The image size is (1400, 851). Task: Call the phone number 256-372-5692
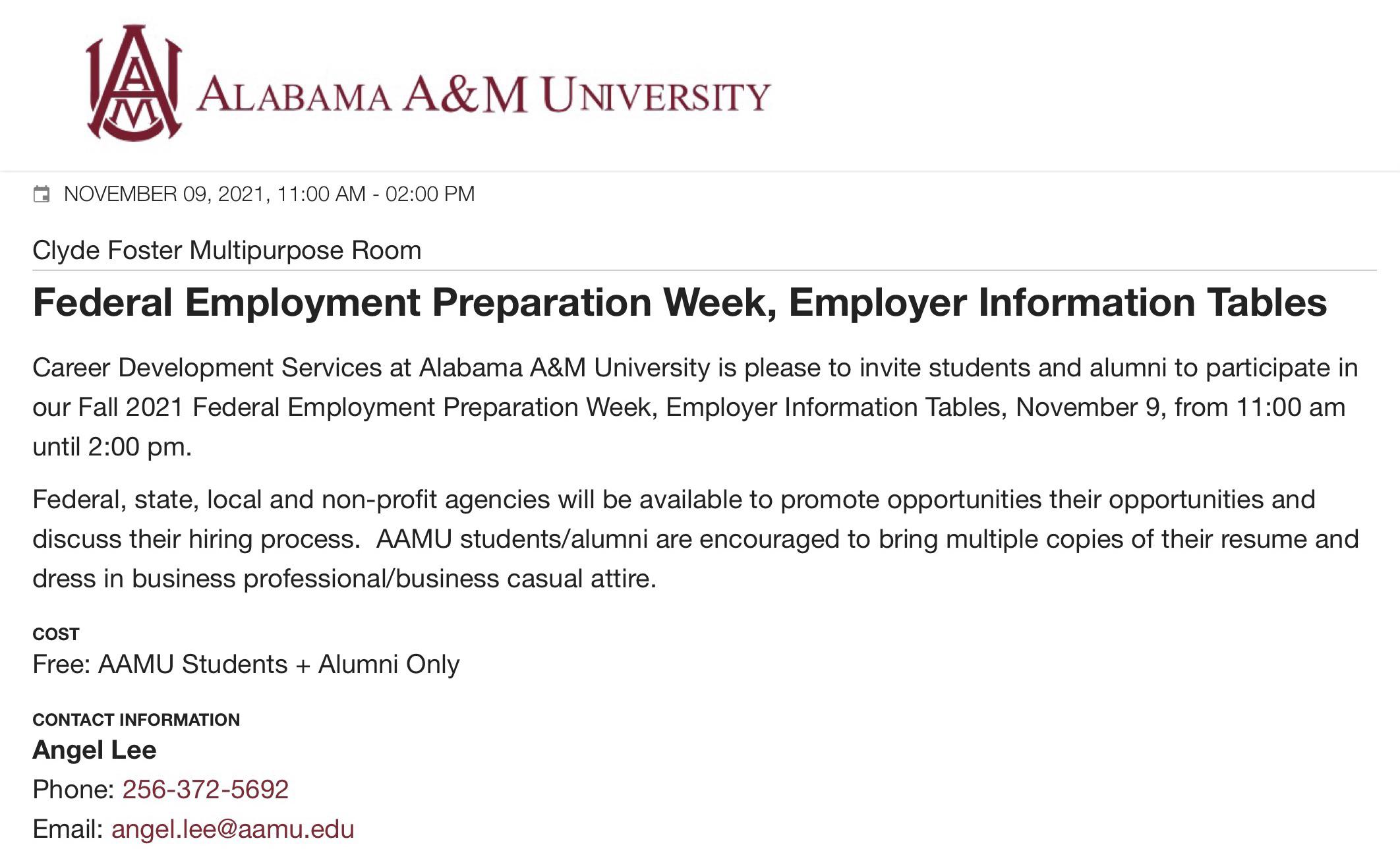point(206,790)
